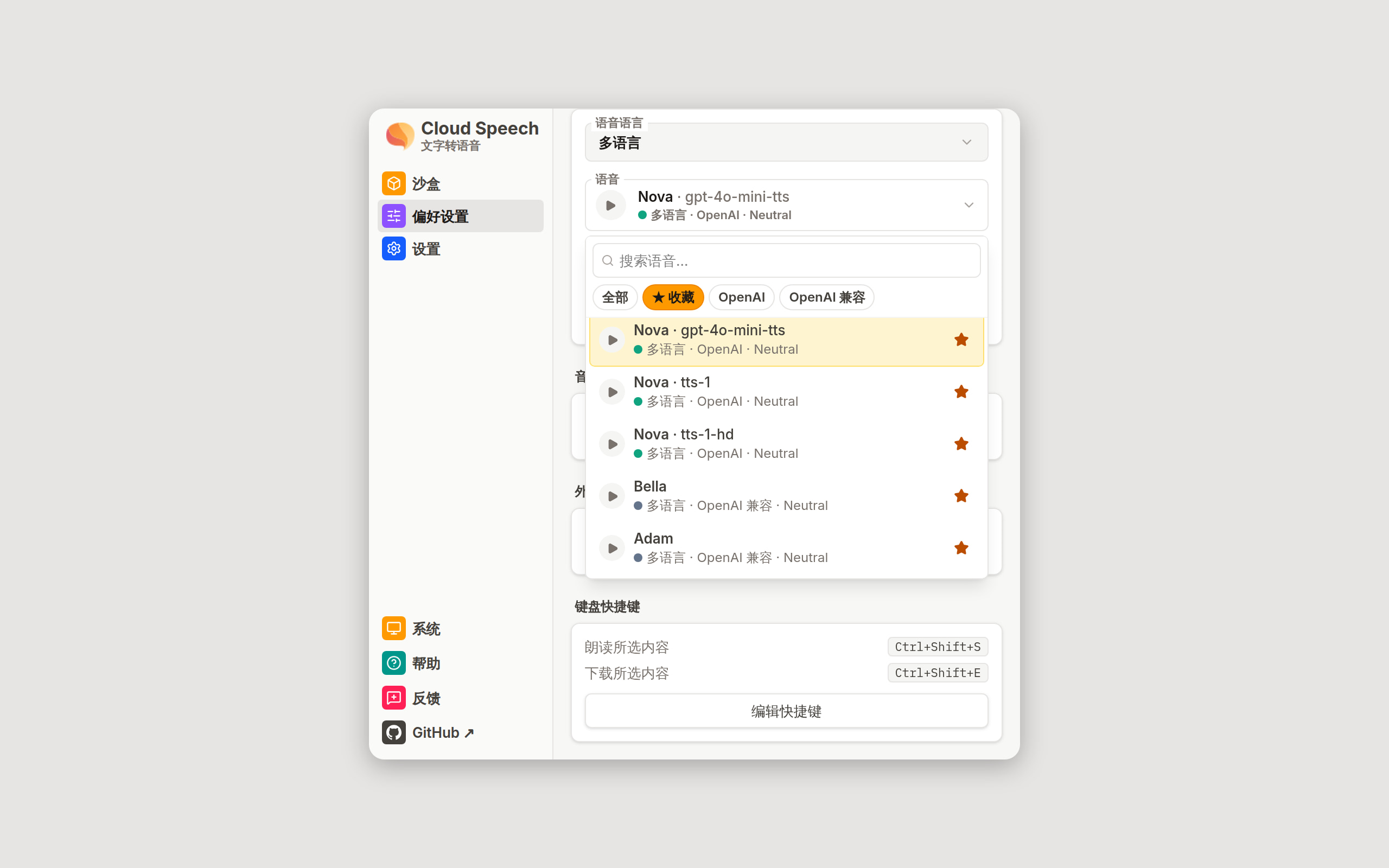The width and height of the screenshot is (1389, 868).
Task: Expand the 语音语言 多语言 dropdown
Action: click(786, 142)
